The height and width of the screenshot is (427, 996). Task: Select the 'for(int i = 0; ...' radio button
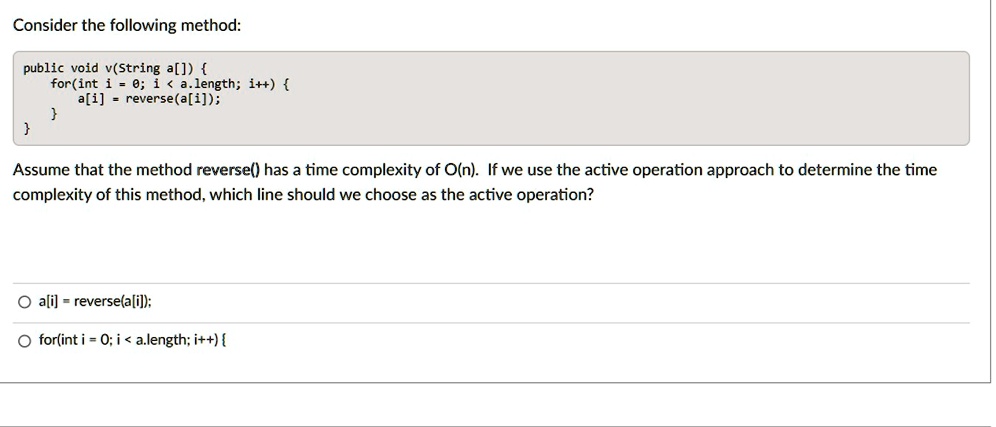tap(23, 340)
